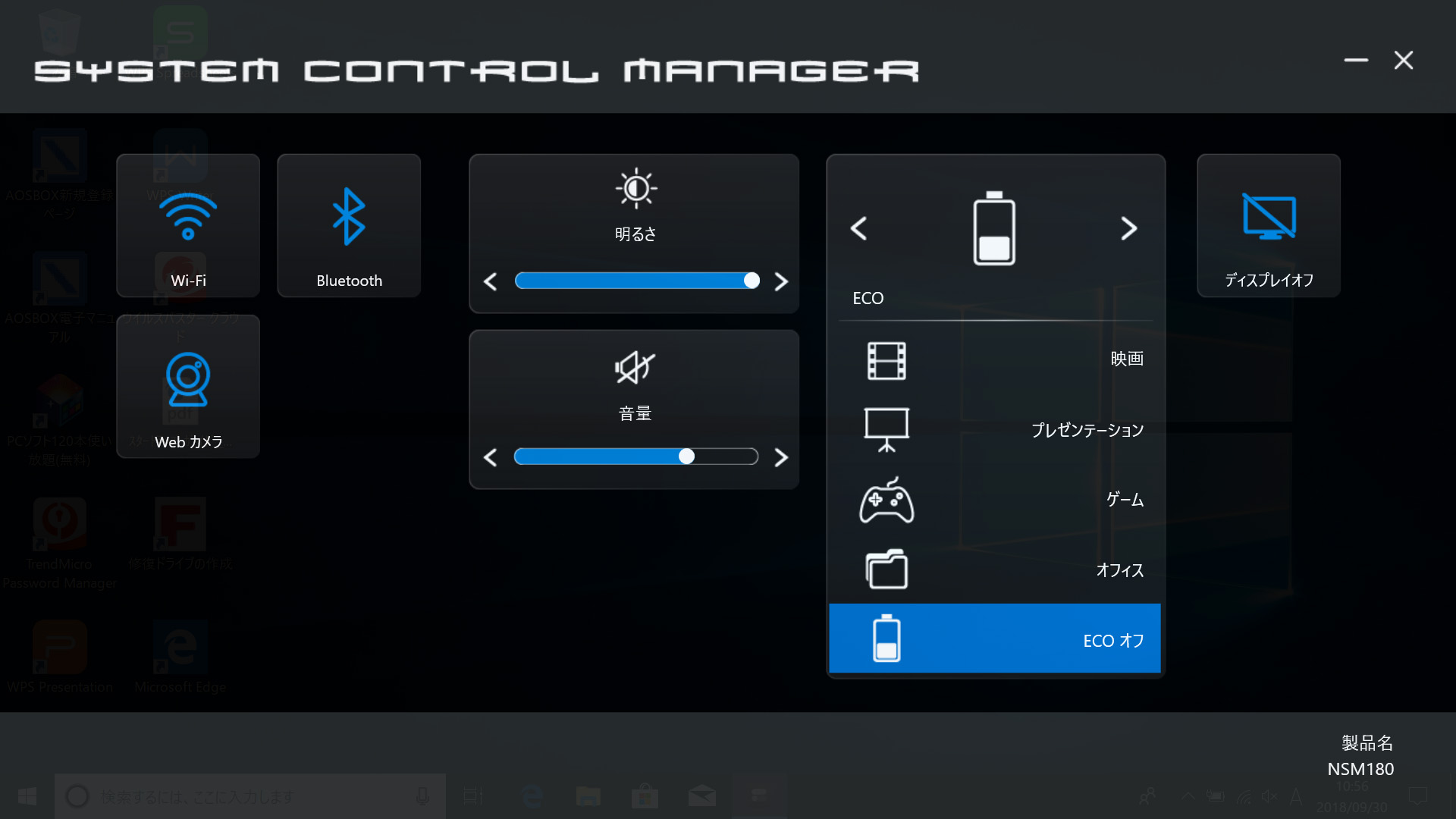The image size is (1456, 819).
Task: Toggle the Web カメラ
Action: point(187,387)
